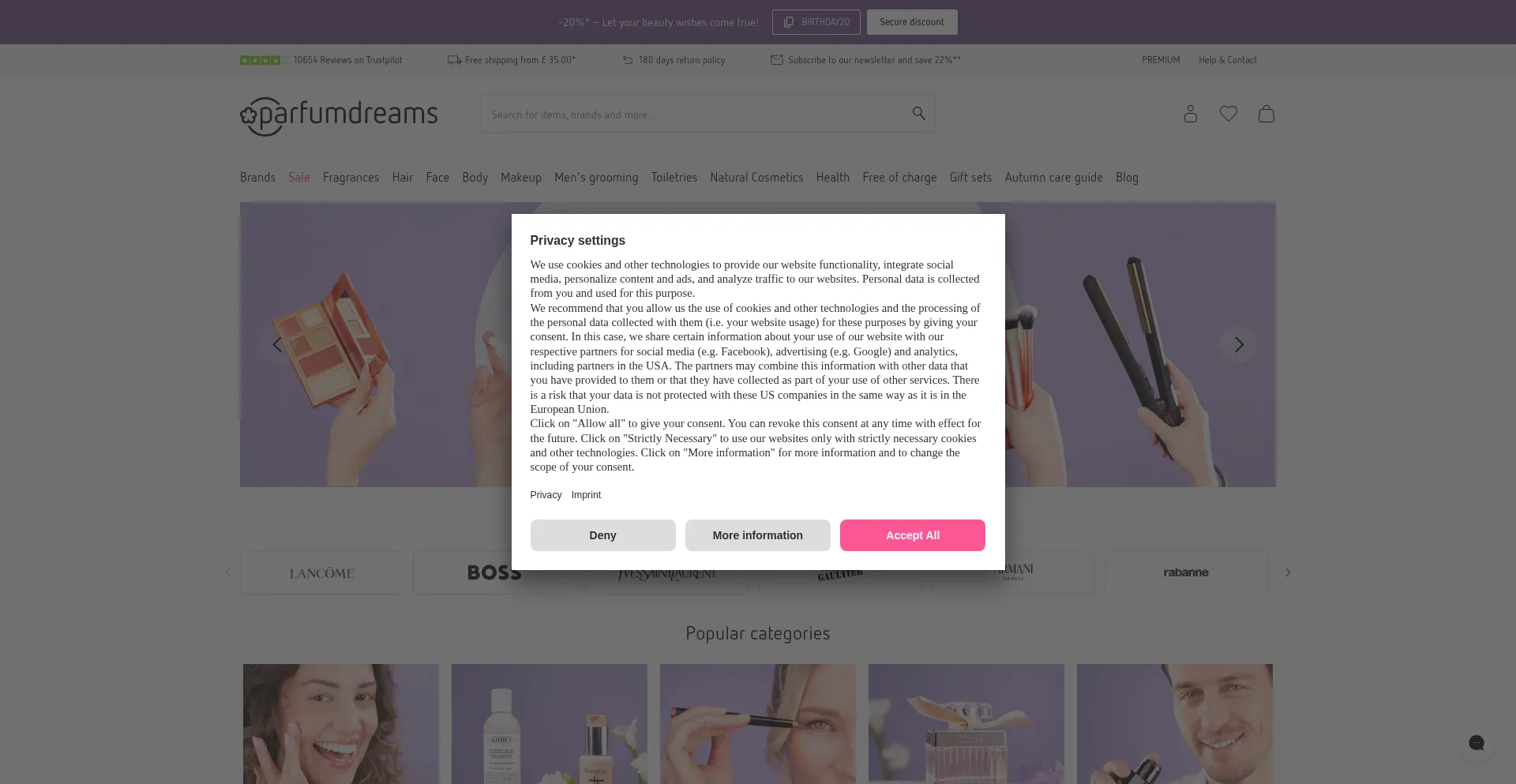Copy the BIRTHDAY20 discount code
The height and width of the screenshot is (784, 1516).
[x=816, y=22]
